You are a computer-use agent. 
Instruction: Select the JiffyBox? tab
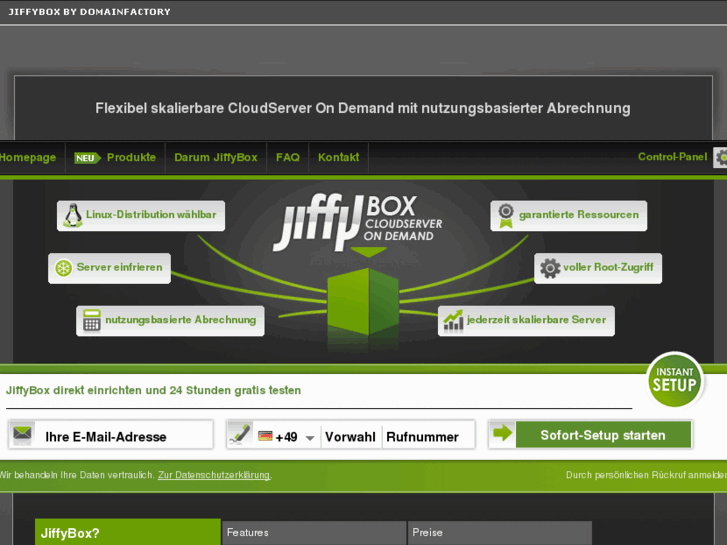pos(128,532)
